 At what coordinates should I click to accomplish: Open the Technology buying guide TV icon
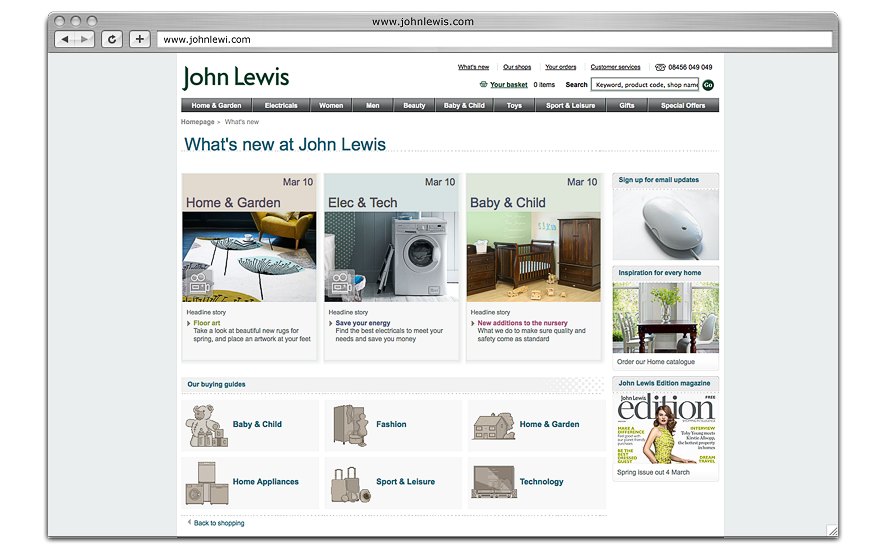click(x=493, y=482)
